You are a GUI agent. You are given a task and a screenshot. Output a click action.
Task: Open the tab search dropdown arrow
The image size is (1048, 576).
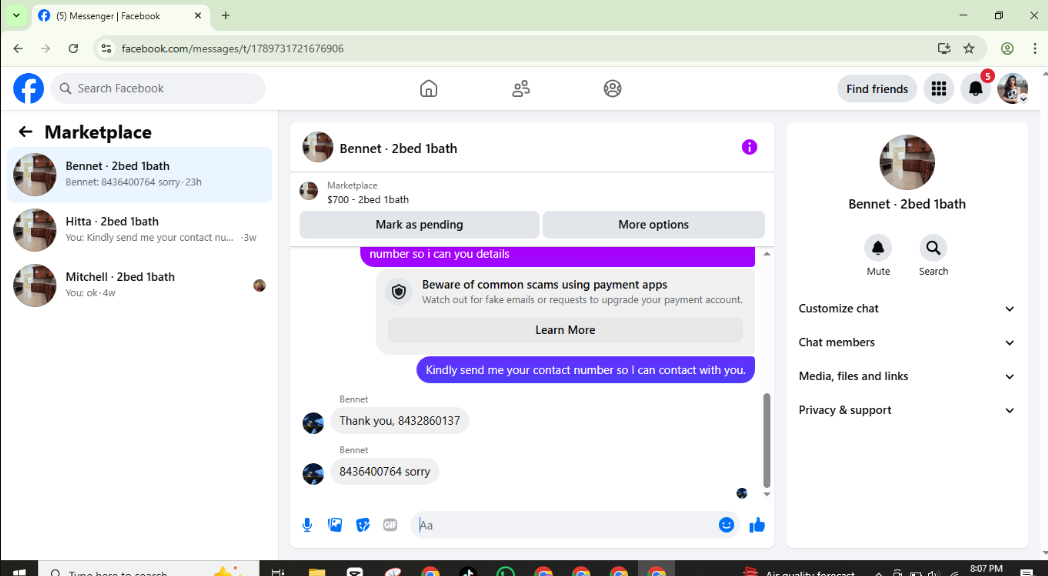(x=16, y=15)
